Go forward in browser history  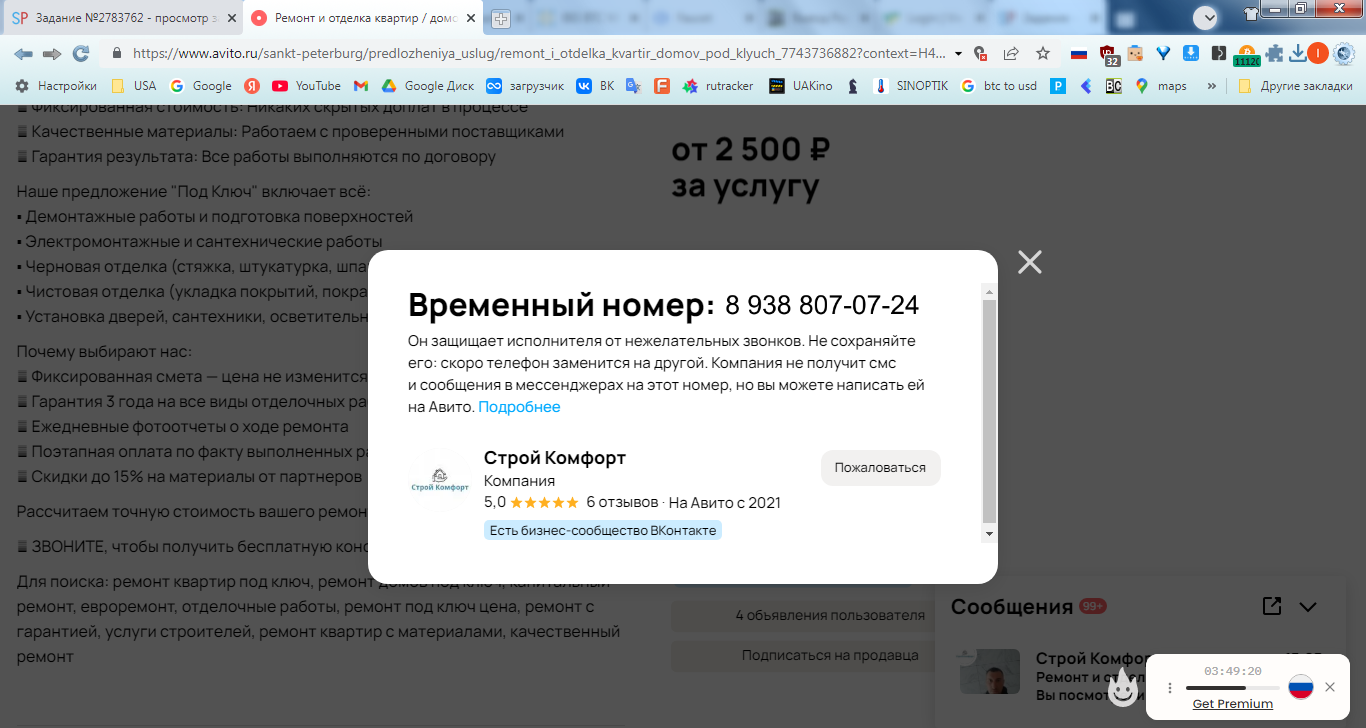[52, 53]
